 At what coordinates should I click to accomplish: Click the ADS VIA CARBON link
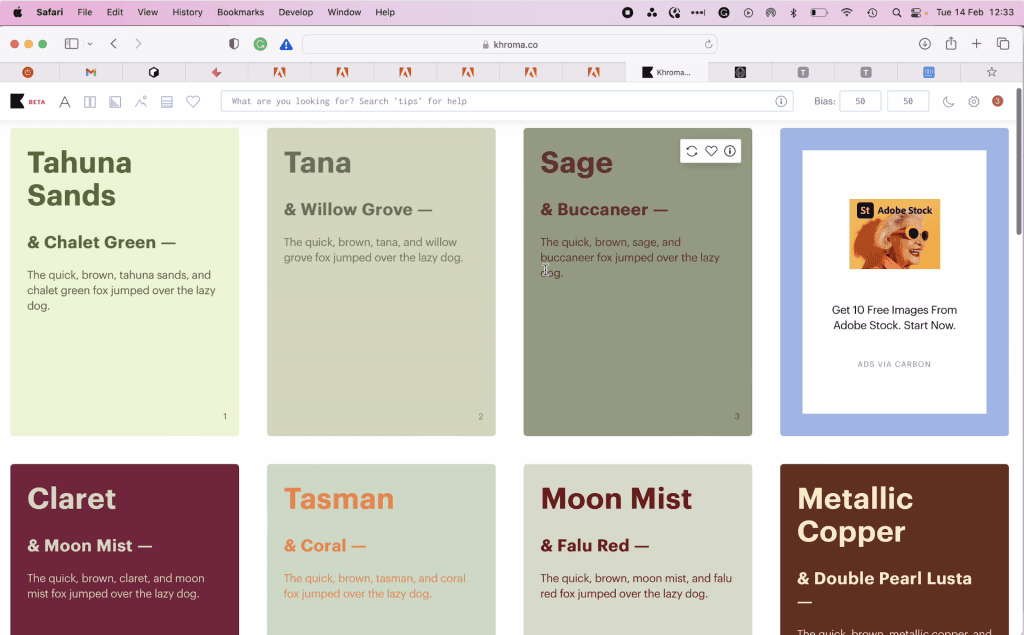point(894,365)
